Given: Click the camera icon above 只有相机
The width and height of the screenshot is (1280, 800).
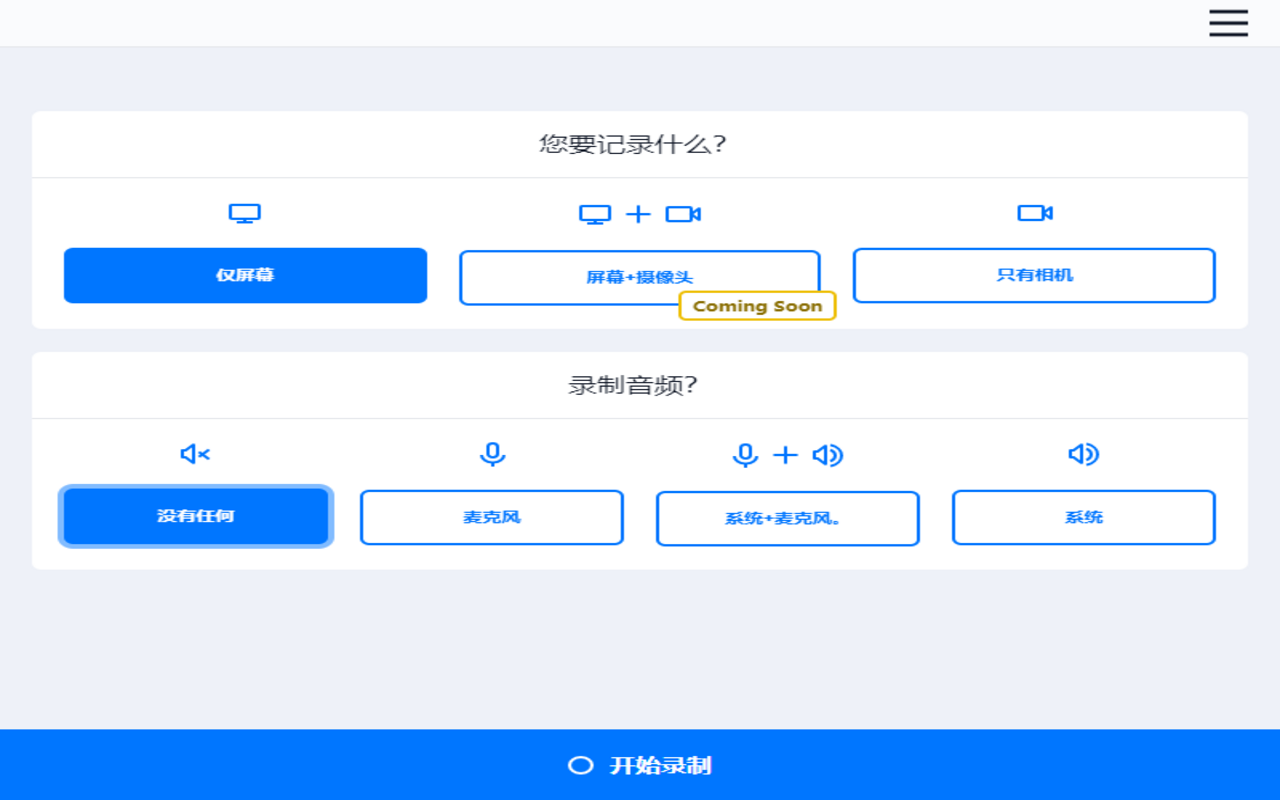Looking at the screenshot, I should 1035,213.
